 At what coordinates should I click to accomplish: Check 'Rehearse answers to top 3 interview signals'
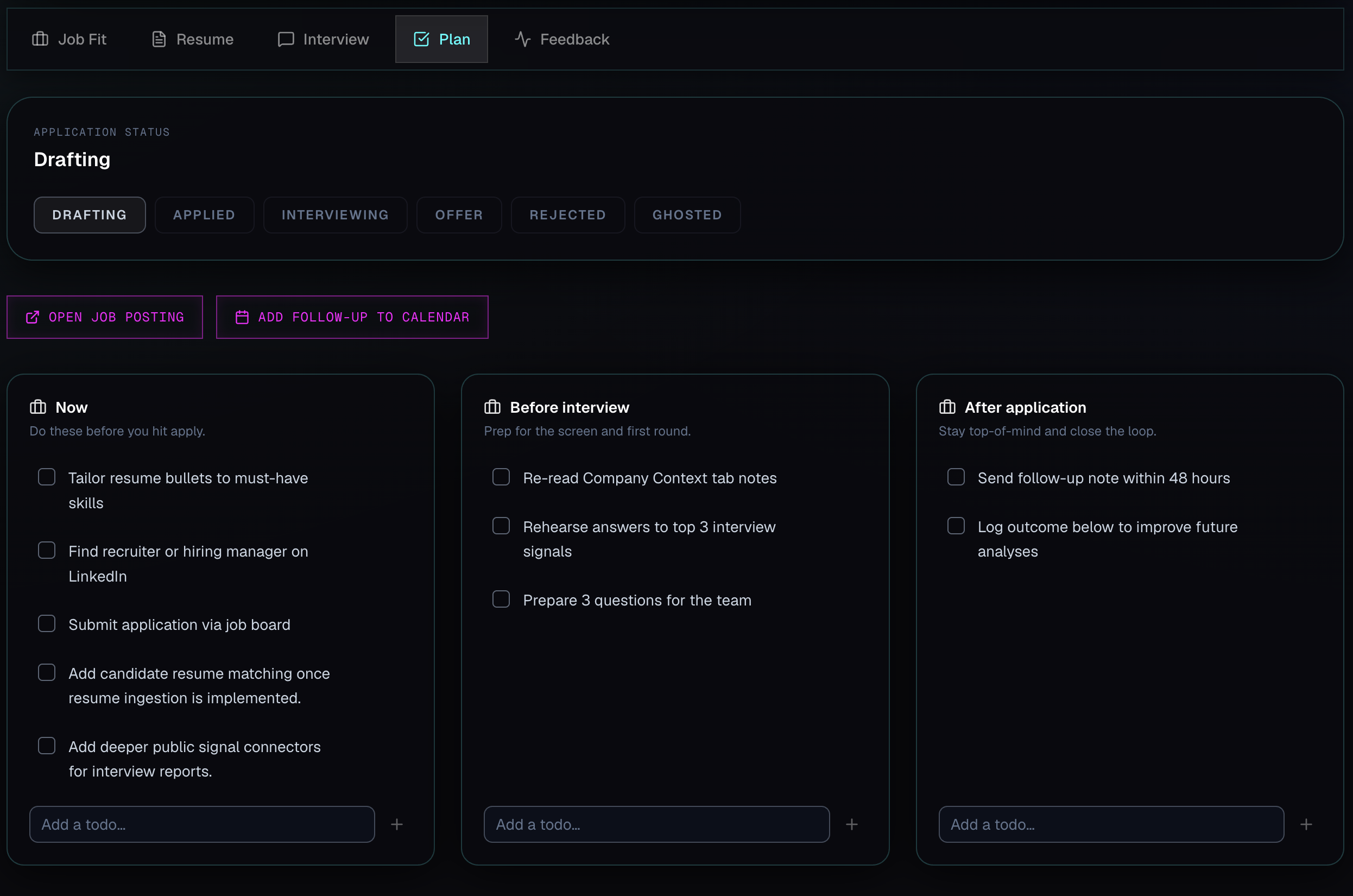pyautogui.click(x=501, y=526)
